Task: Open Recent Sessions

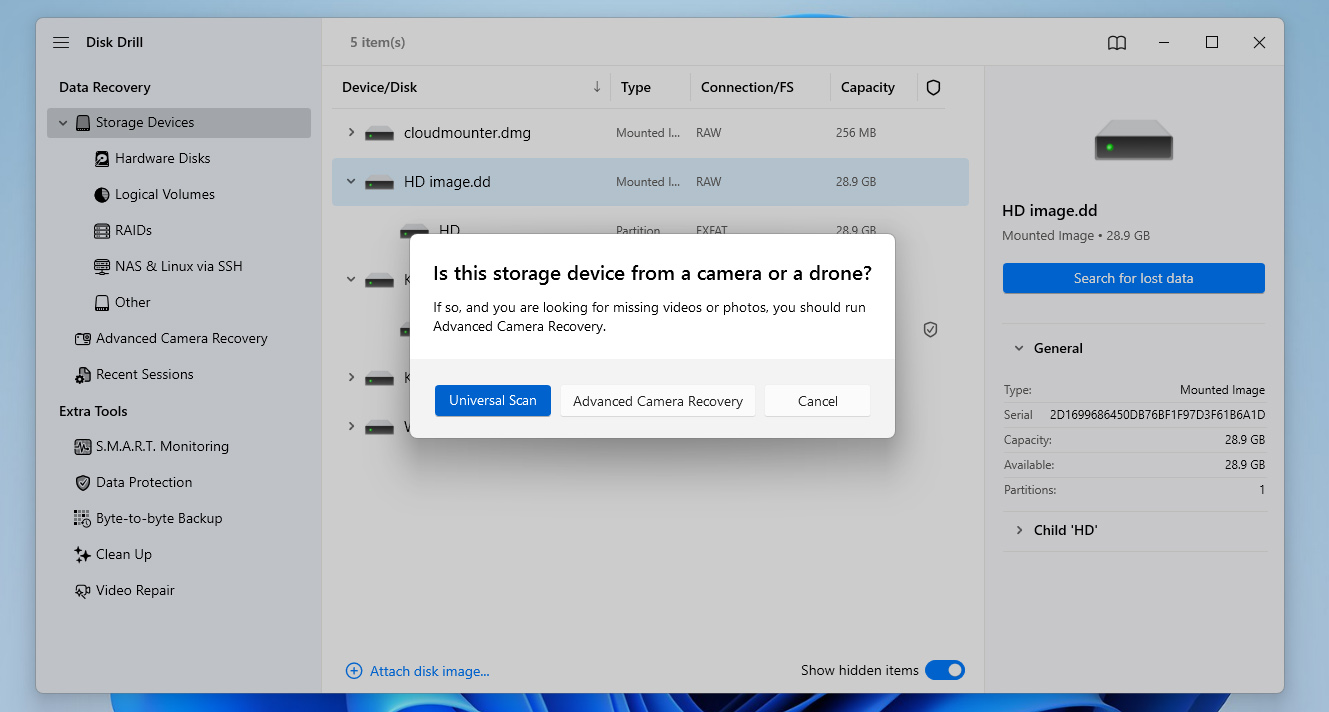Action: coord(145,375)
